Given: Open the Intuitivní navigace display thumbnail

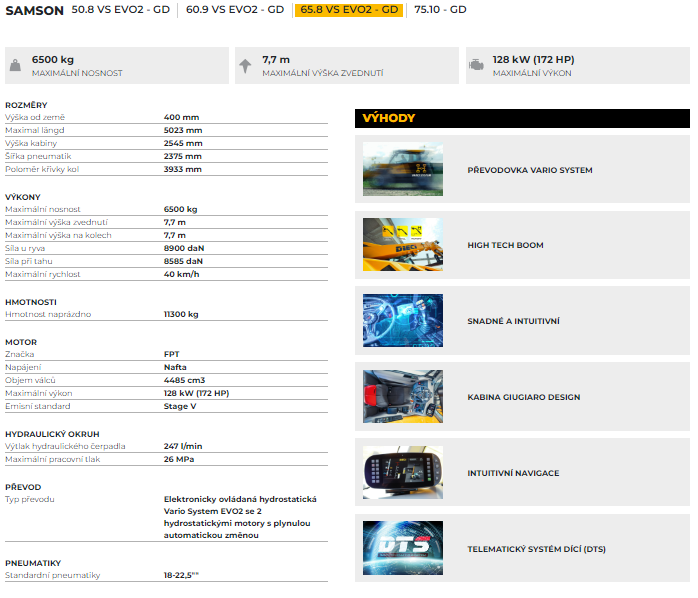Looking at the screenshot, I should point(402,472).
